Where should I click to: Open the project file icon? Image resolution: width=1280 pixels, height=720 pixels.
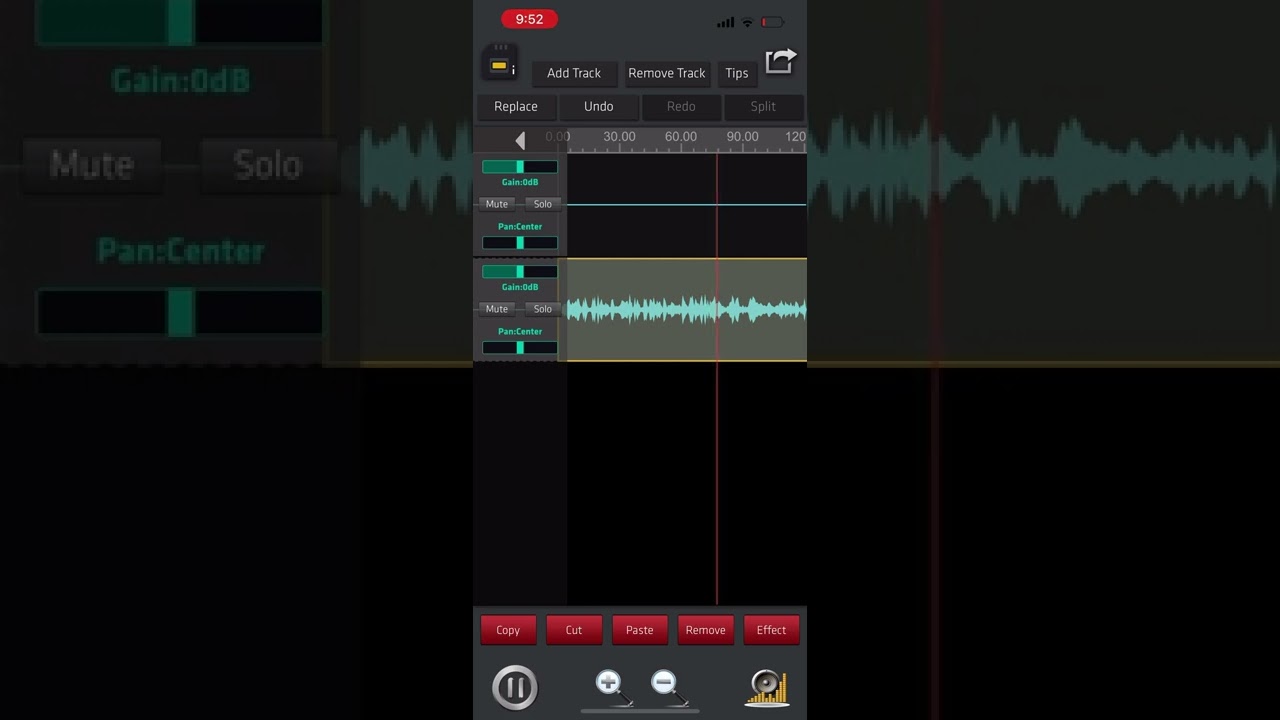(x=498, y=63)
